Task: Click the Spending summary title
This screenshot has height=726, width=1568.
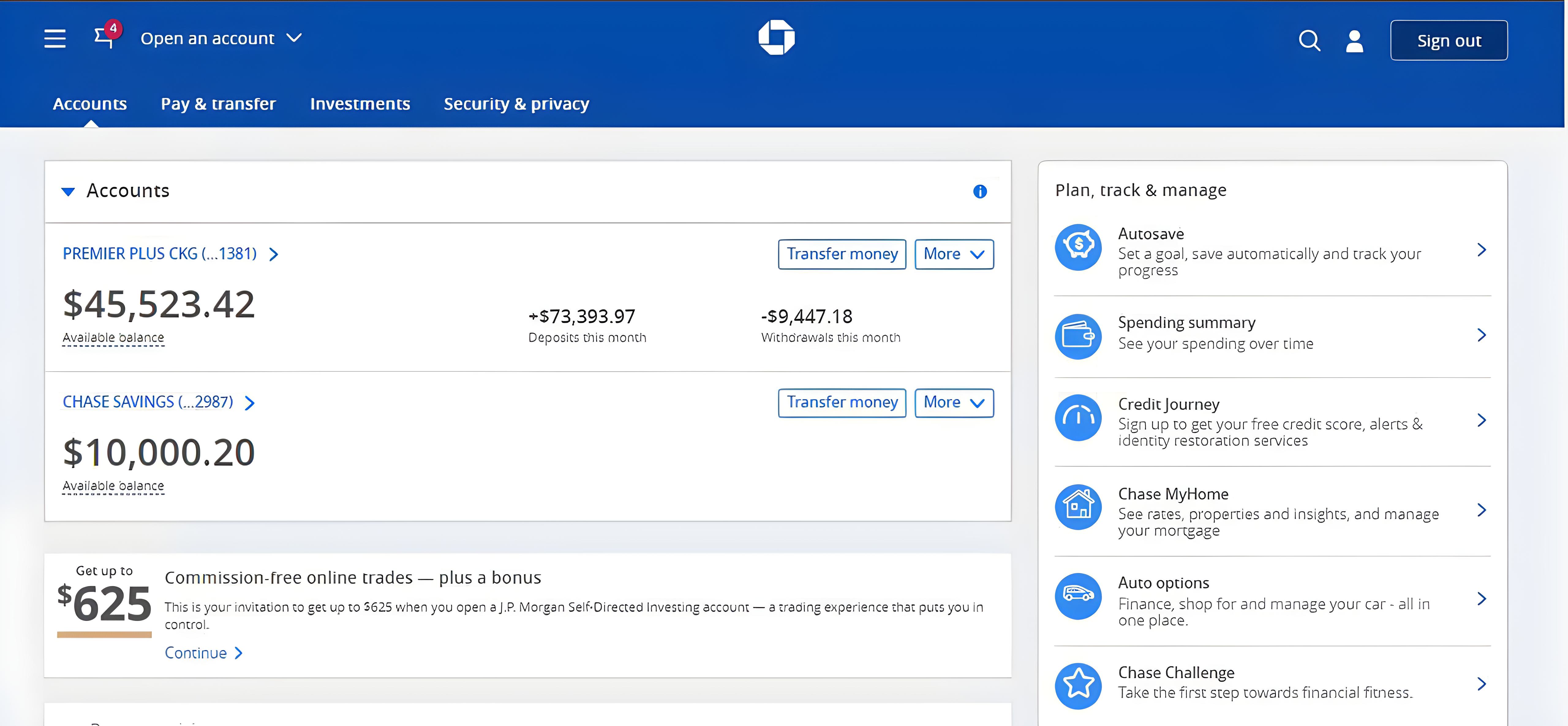Action: (1186, 323)
